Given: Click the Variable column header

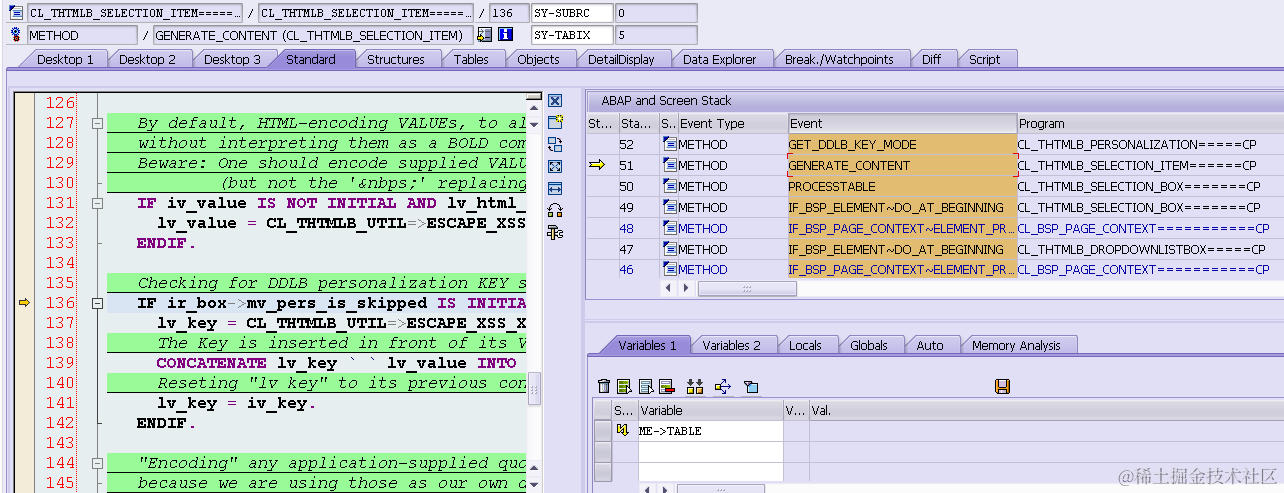Looking at the screenshot, I should coord(710,410).
